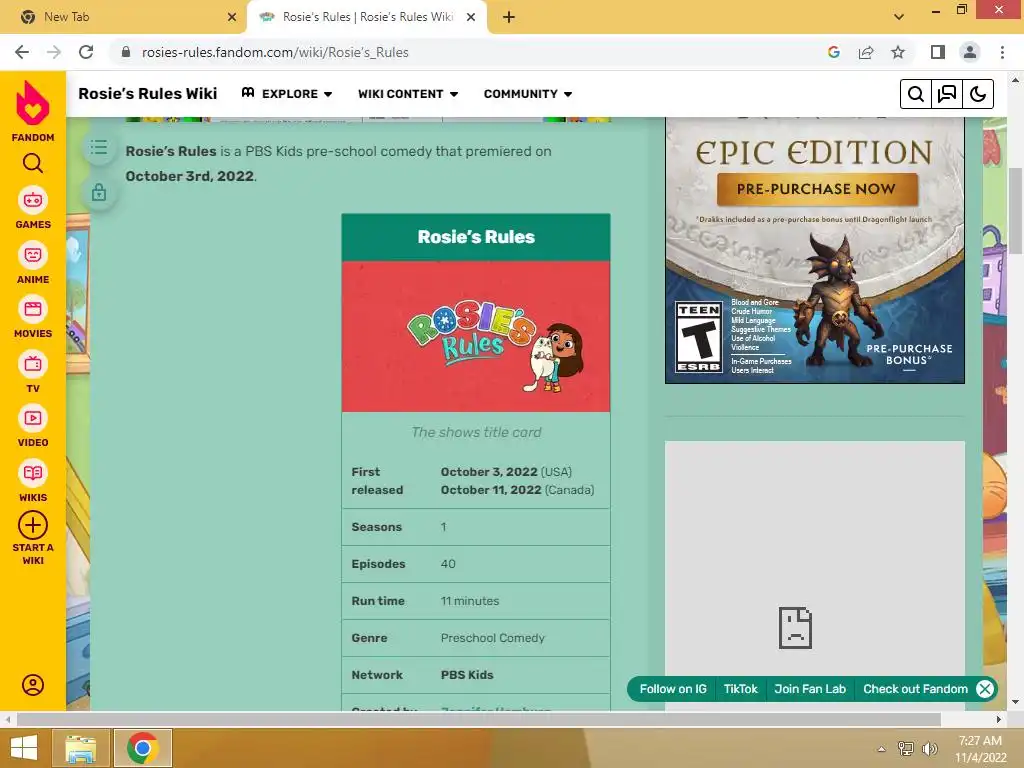This screenshot has height=768, width=1024.
Task: Open a new browser tab
Action: coord(509,17)
